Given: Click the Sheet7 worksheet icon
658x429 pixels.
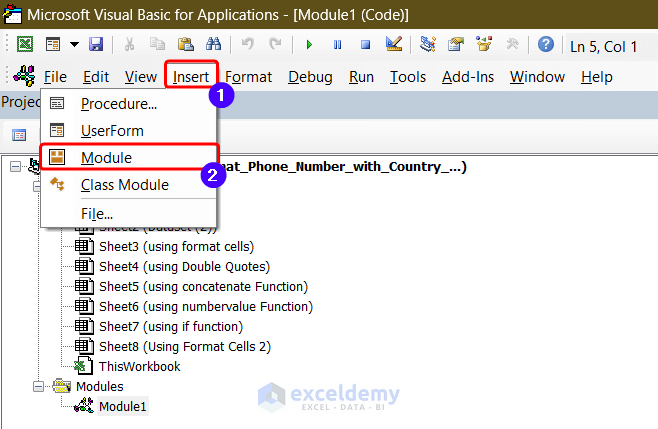Looking at the screenshot, I should tap(84, 327).
